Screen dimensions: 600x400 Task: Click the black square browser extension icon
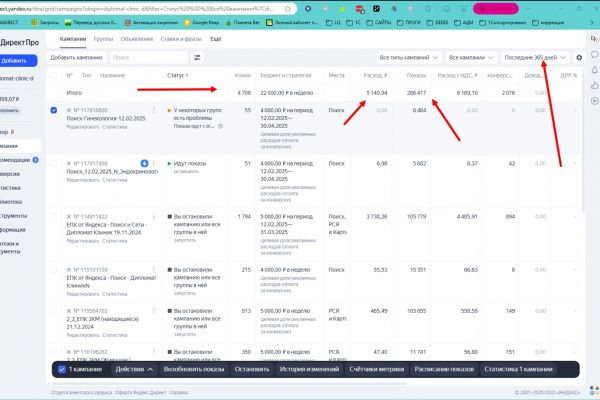point(376,8)
